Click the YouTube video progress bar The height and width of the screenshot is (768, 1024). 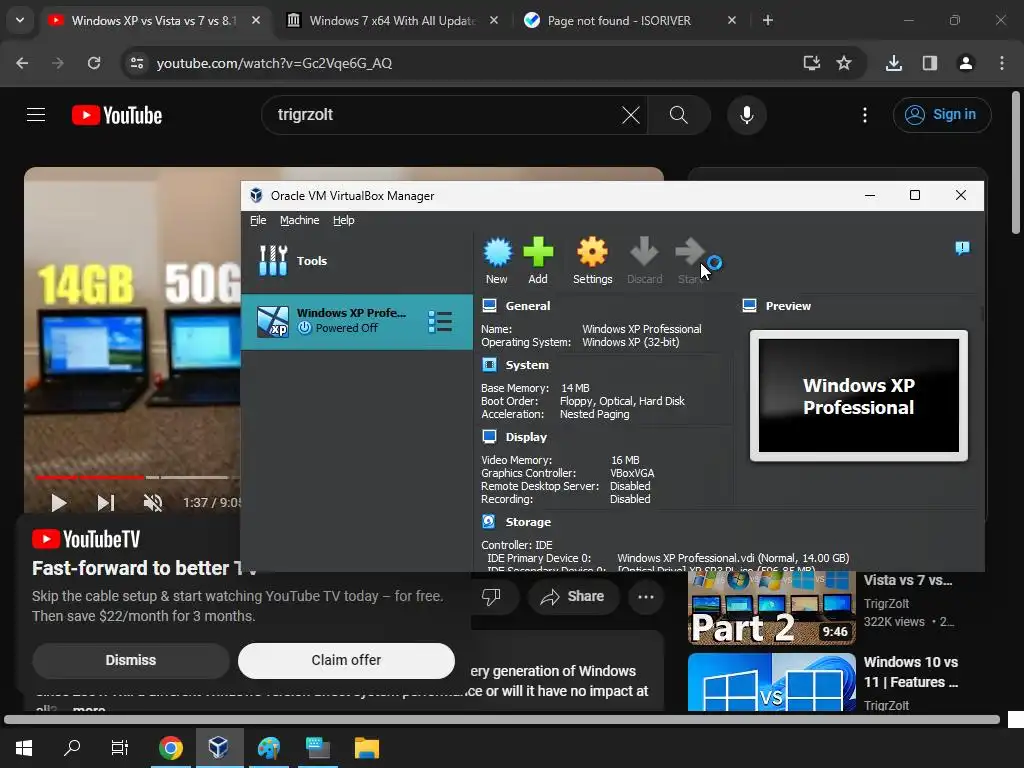[138, 477]
